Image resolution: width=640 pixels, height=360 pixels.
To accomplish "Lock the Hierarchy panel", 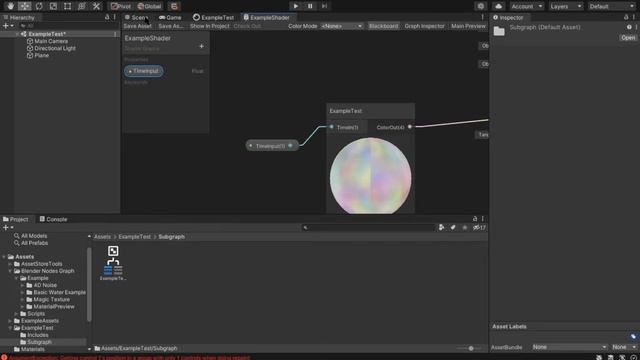I will [x=107, y=17].
